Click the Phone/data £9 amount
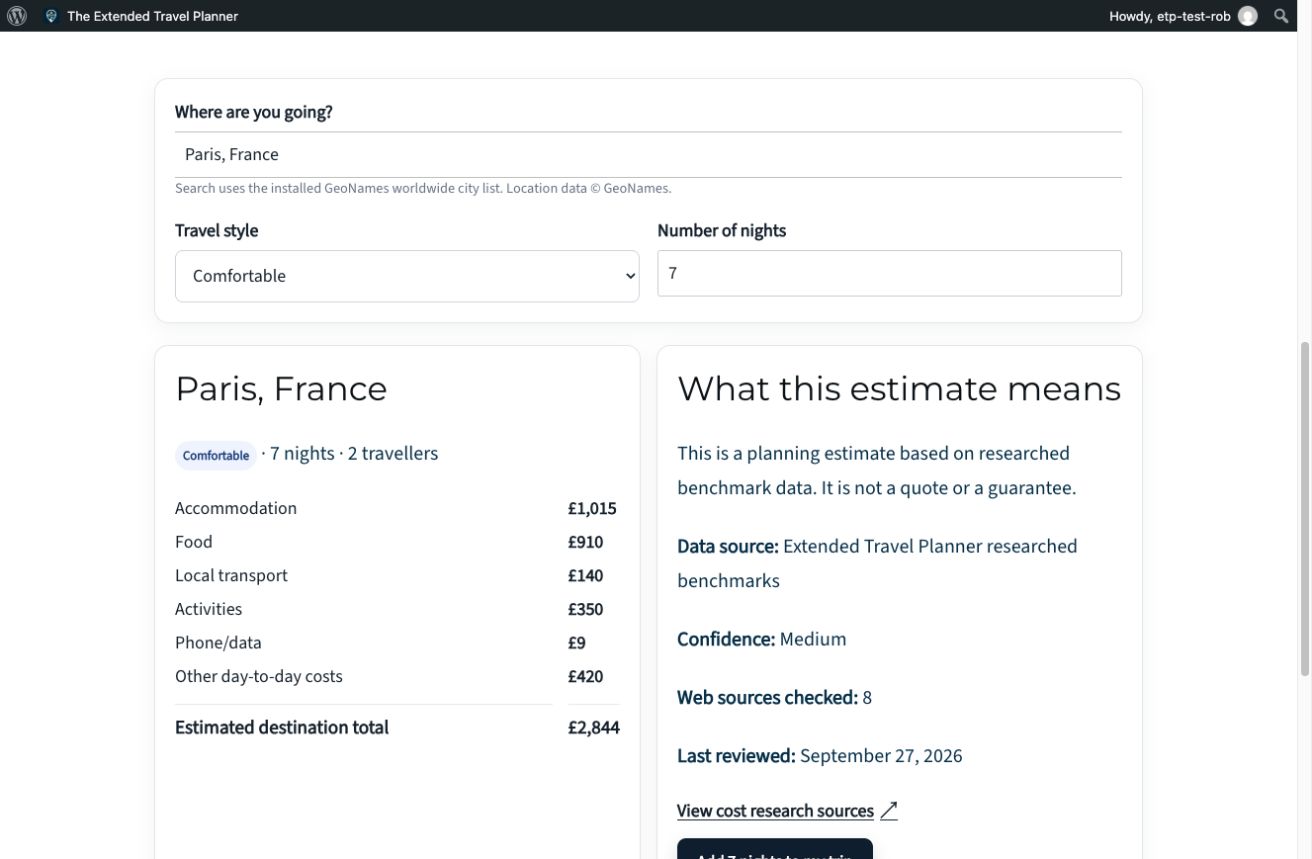 (x=577, y=643)
